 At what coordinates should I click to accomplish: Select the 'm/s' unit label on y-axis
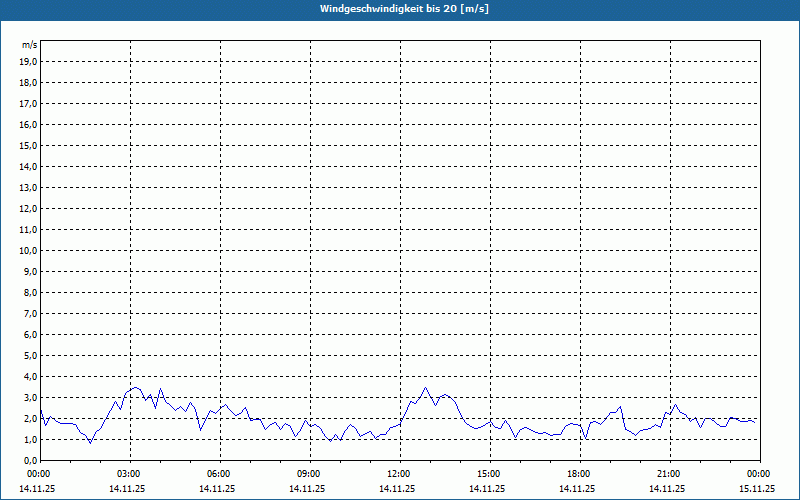point(30,45)
